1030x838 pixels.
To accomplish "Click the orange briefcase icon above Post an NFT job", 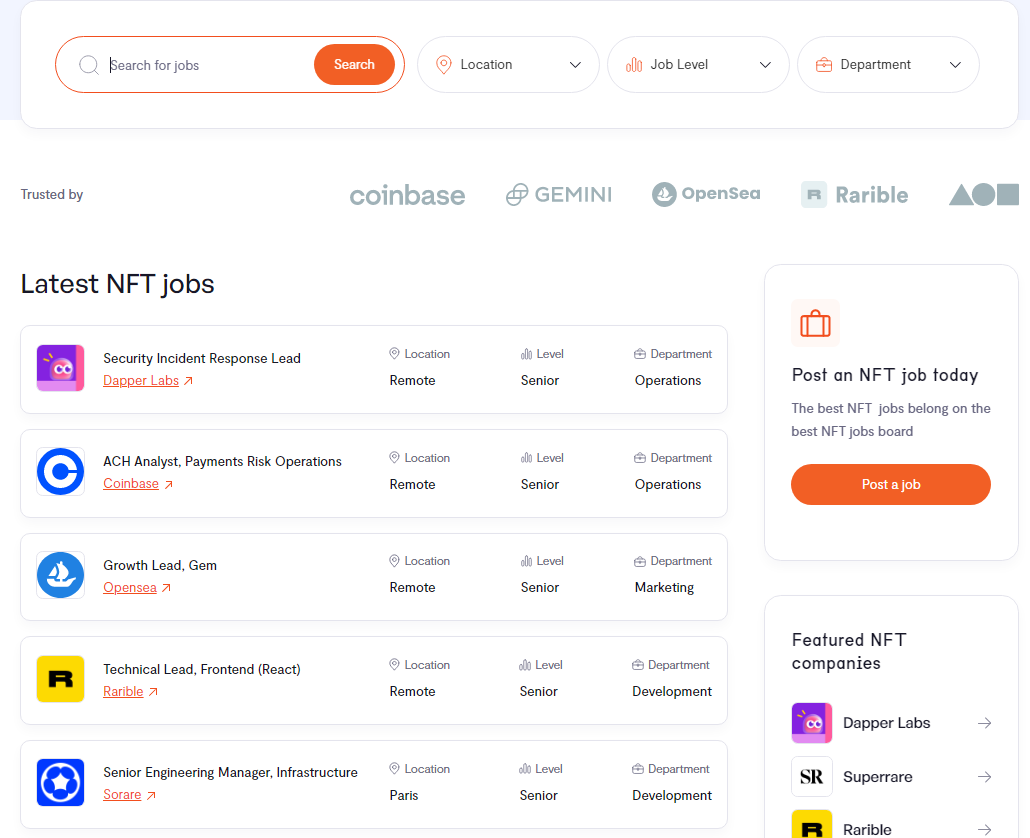I will [x=815, y=323].
